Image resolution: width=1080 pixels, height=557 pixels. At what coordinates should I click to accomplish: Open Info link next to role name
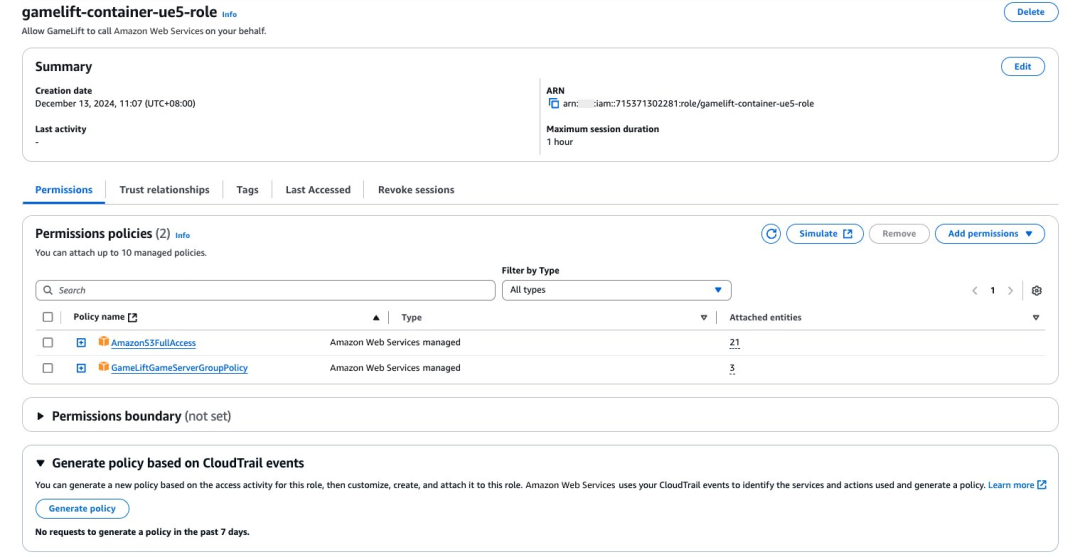tap(229, 14)
